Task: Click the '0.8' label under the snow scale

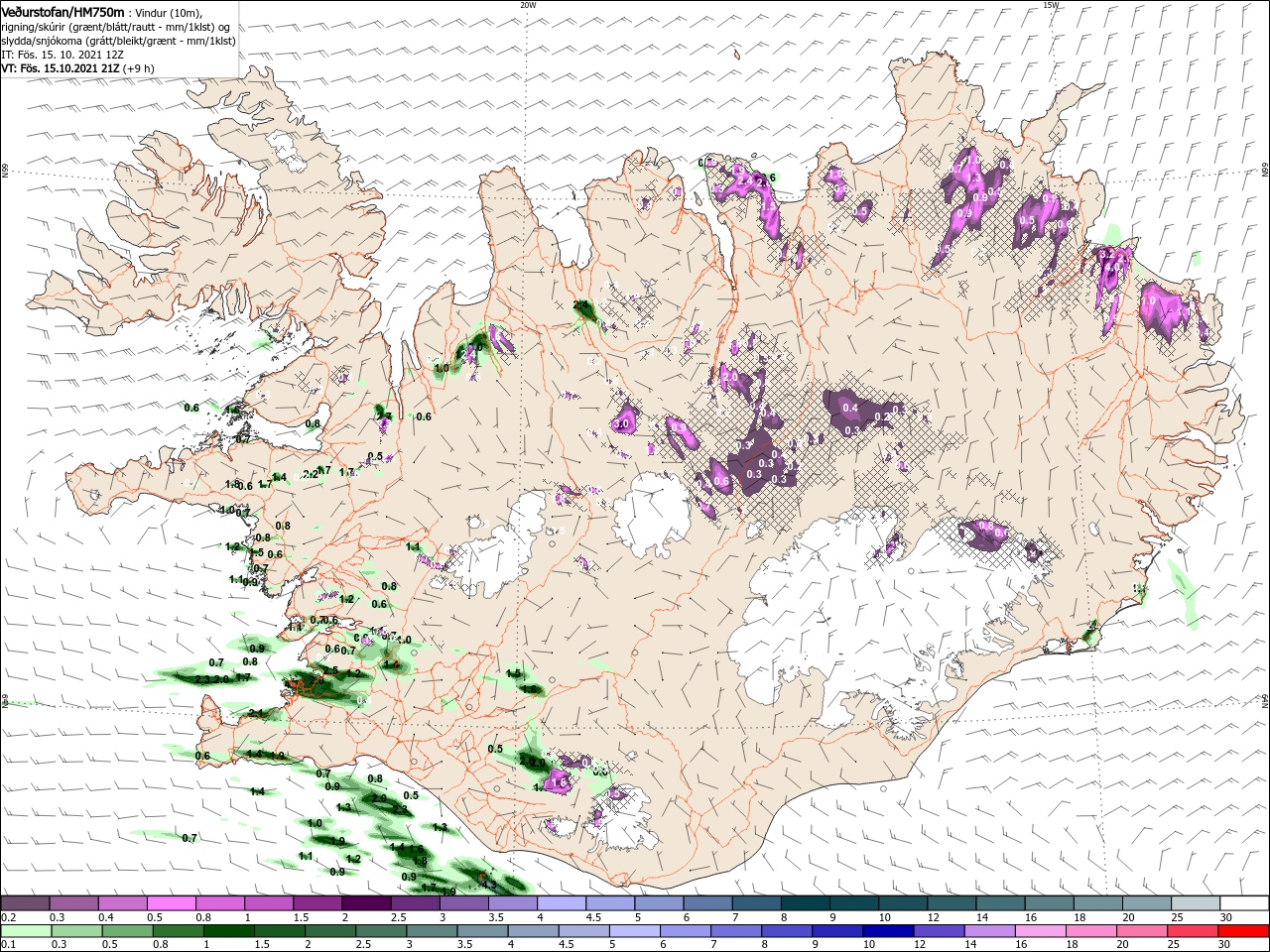Action: [x=202, y=917]
